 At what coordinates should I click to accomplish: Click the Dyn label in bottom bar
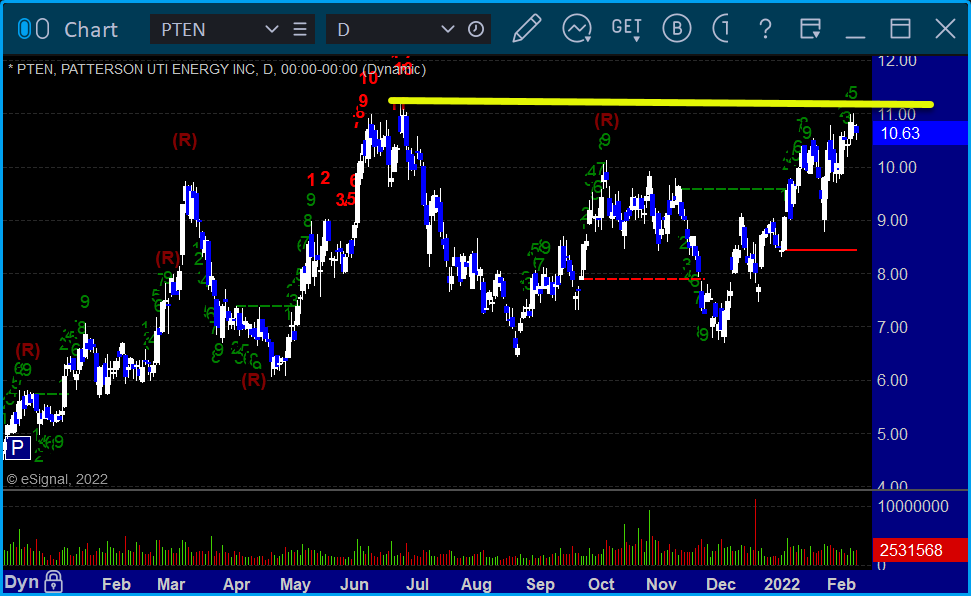tap(22, 582)
